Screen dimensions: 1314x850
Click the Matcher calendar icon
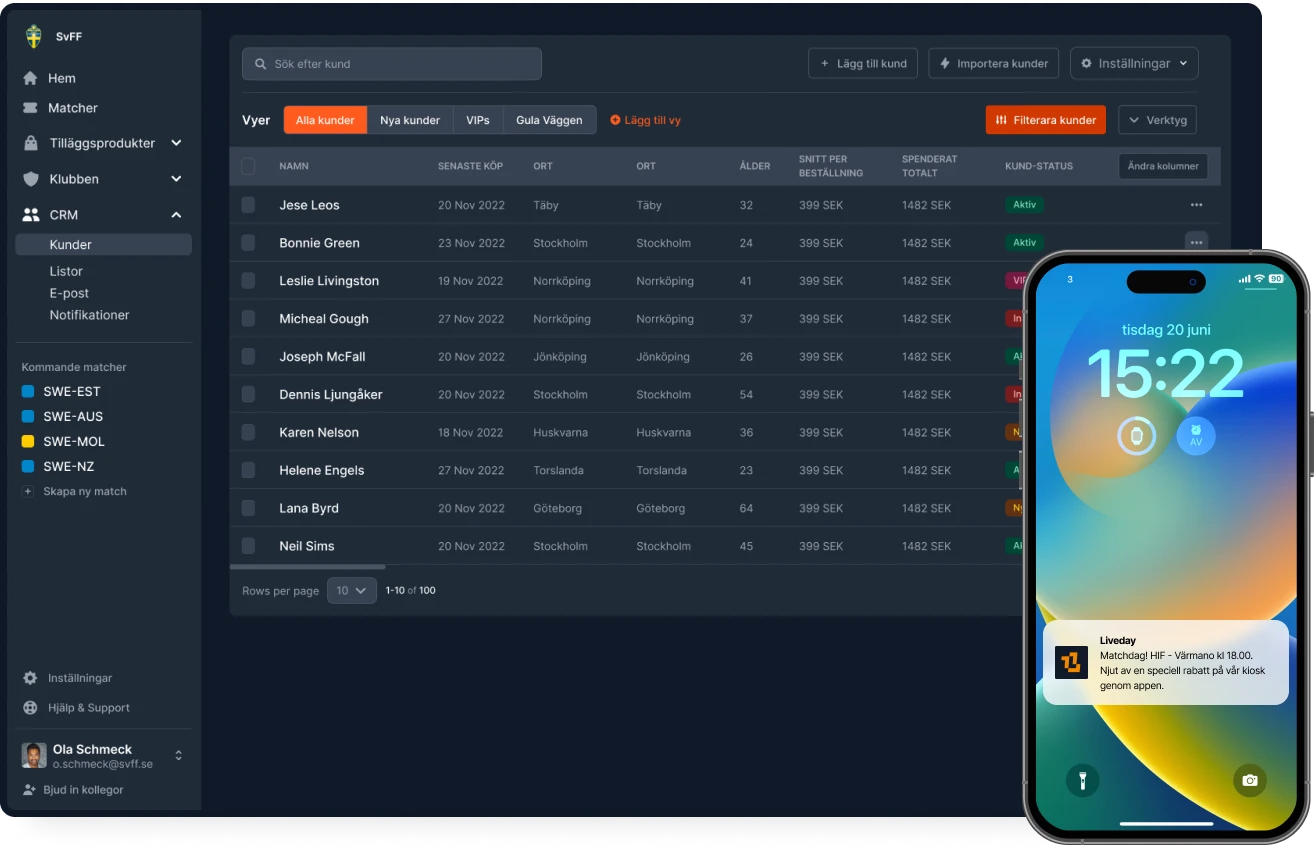pos(30,108)
